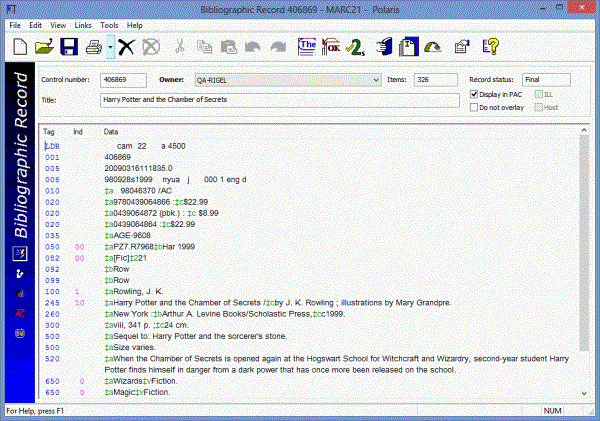Viewport: 600px width, 421px height.
Task: Check the Do not overlay checkbox
Action: tap(474, 107)
